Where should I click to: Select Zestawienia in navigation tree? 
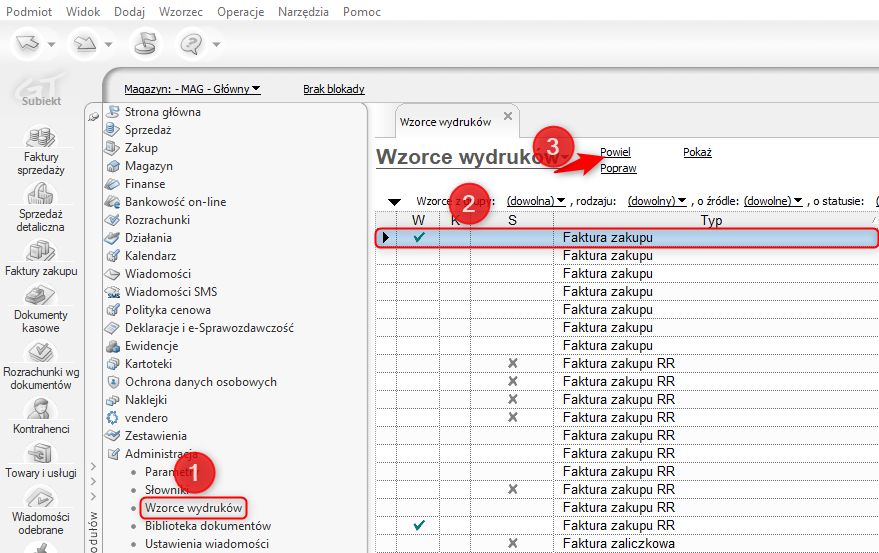[x=156, y=436]
